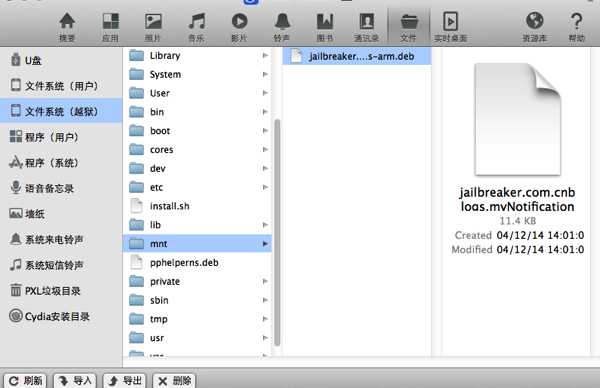Open the 实时桌面 (Live Desktop) tab
600x388 pixels.
pos(450,27)
